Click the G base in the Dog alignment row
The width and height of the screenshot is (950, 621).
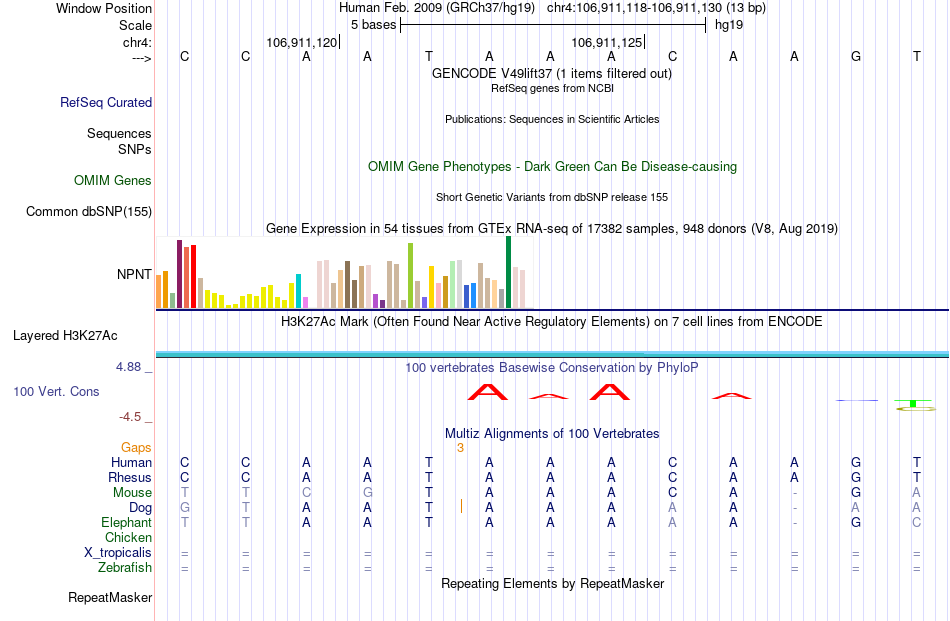(x=185, y=507)
